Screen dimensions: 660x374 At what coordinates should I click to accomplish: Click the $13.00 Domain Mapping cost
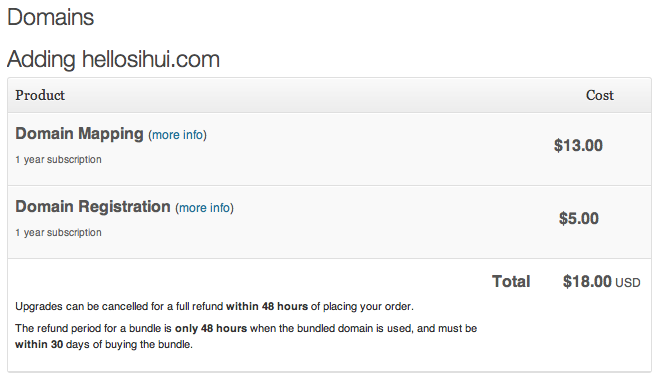(x=578, y=146)
